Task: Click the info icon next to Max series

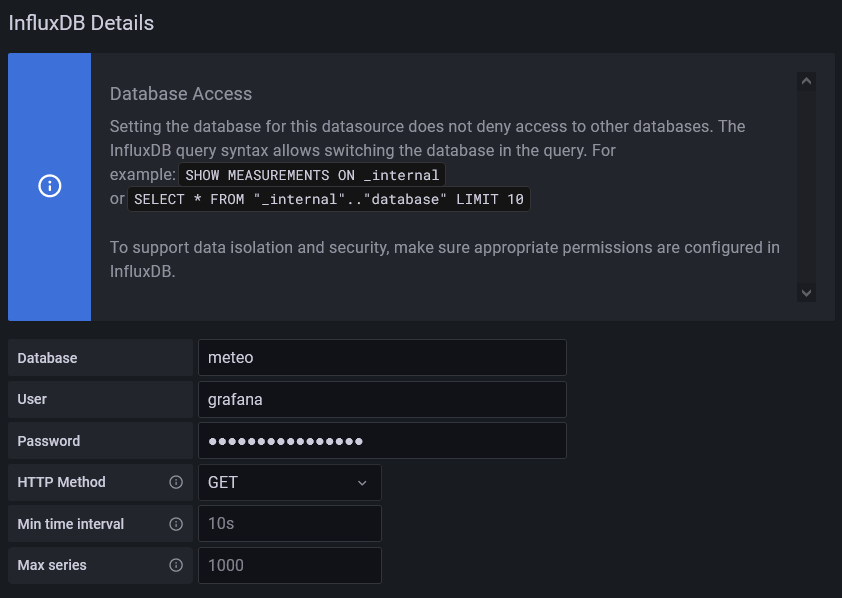Action: coord(178,565)
